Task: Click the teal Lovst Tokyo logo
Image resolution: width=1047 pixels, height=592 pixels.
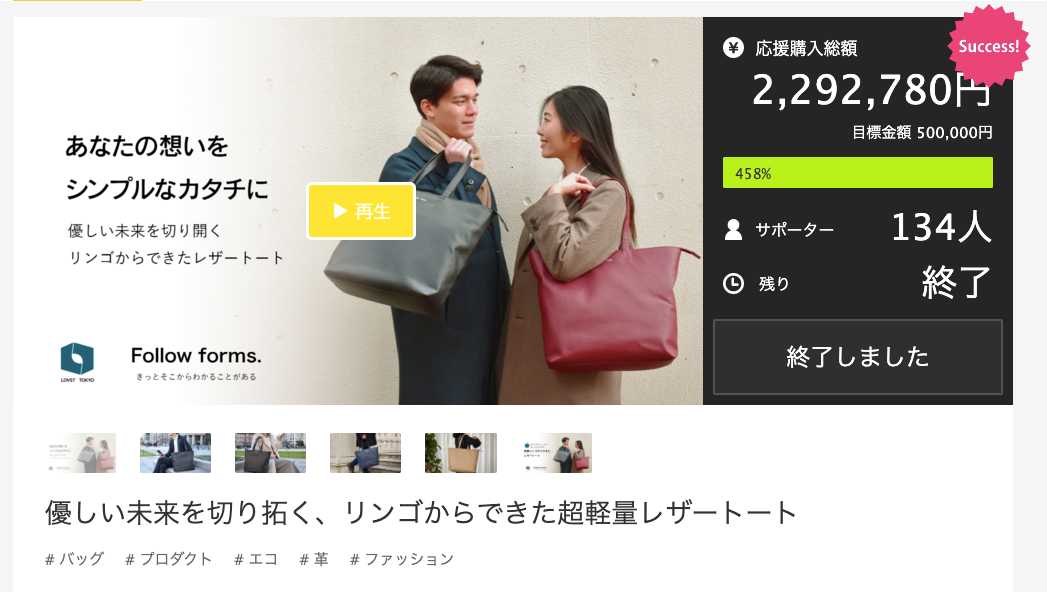Action: 77,362
